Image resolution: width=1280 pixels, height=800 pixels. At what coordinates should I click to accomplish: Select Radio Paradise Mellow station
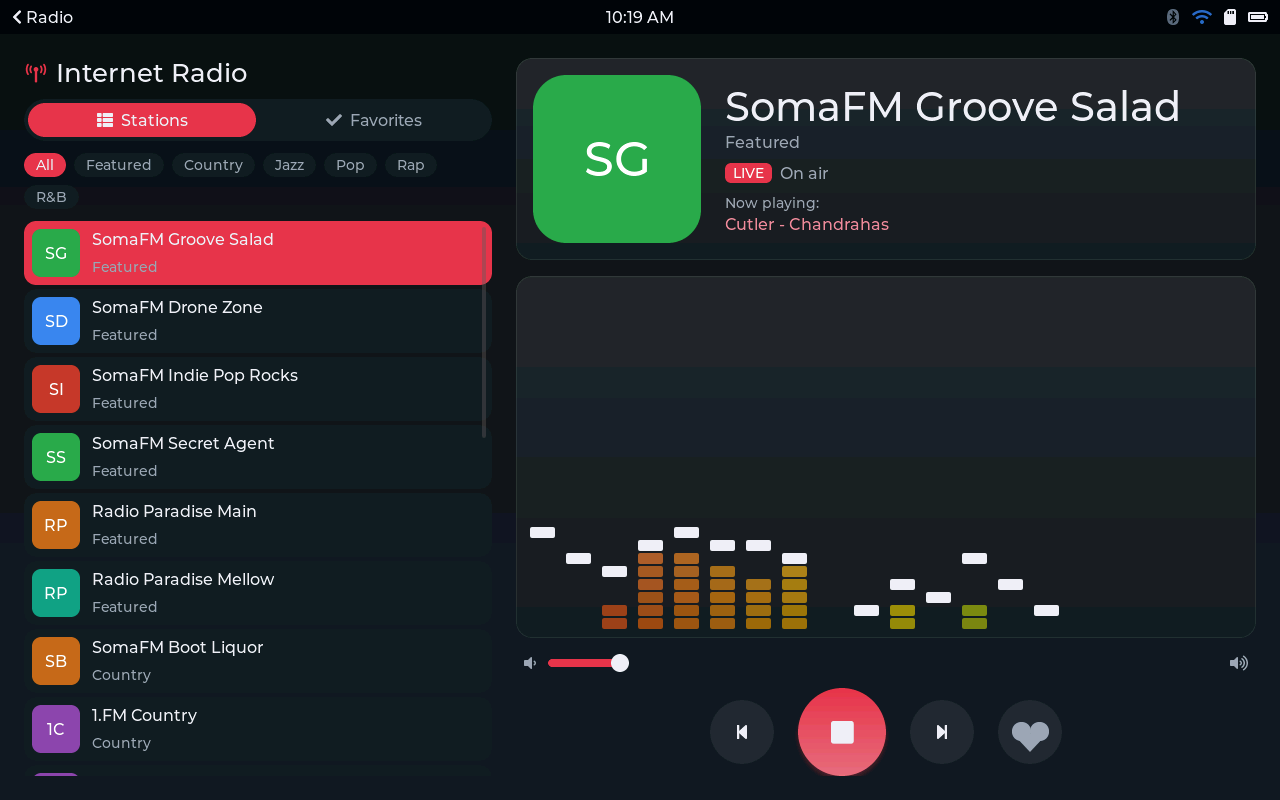258,593
